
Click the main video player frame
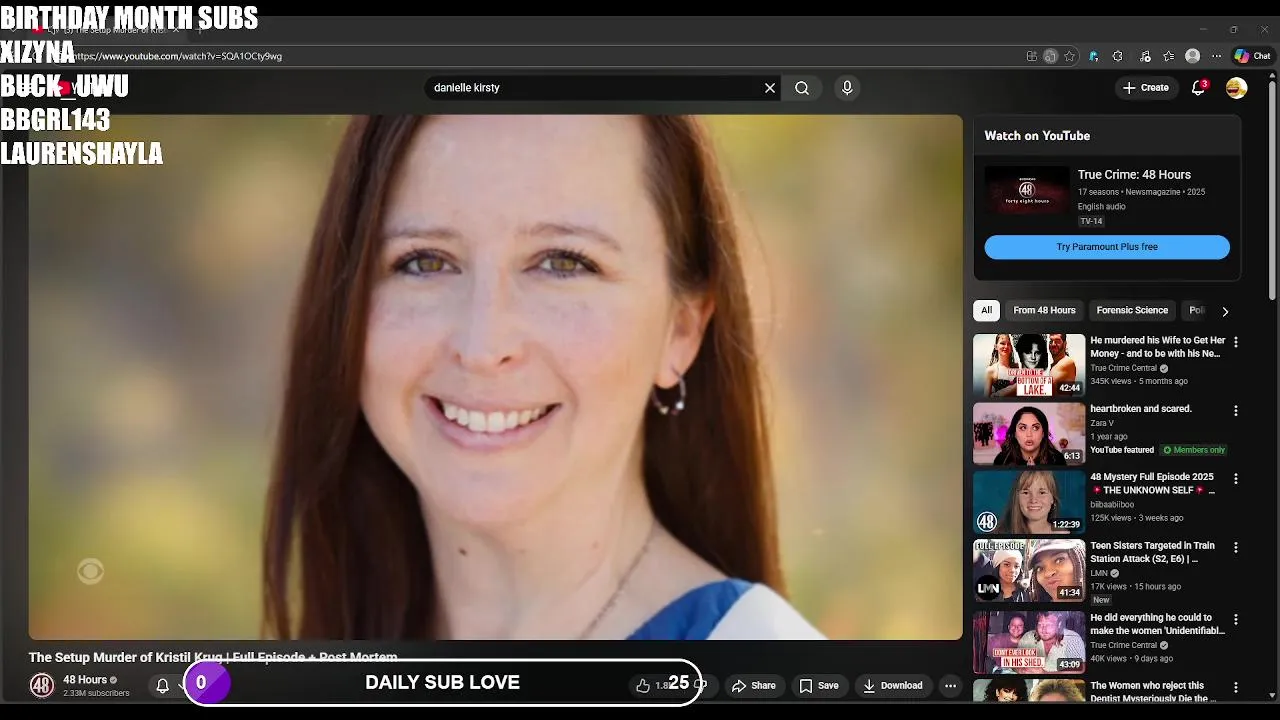tap(495, 376)
